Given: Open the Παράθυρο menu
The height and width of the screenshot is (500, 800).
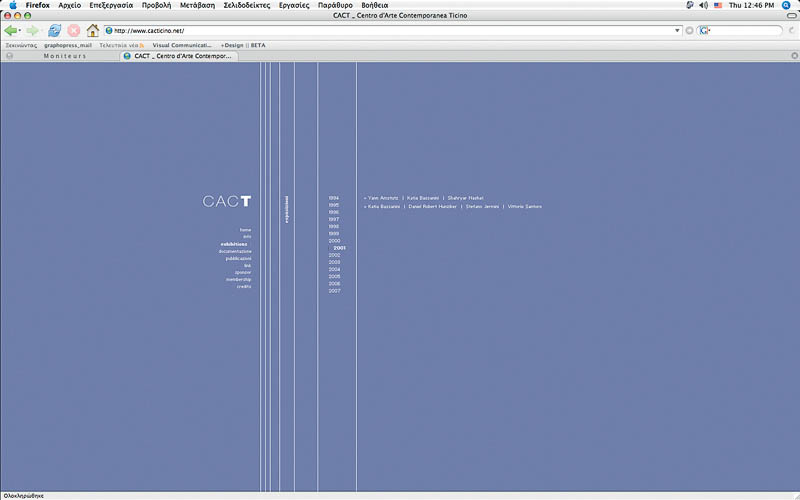Looking at the screenshot, I should pyautogui.click(x=335, y=5).
